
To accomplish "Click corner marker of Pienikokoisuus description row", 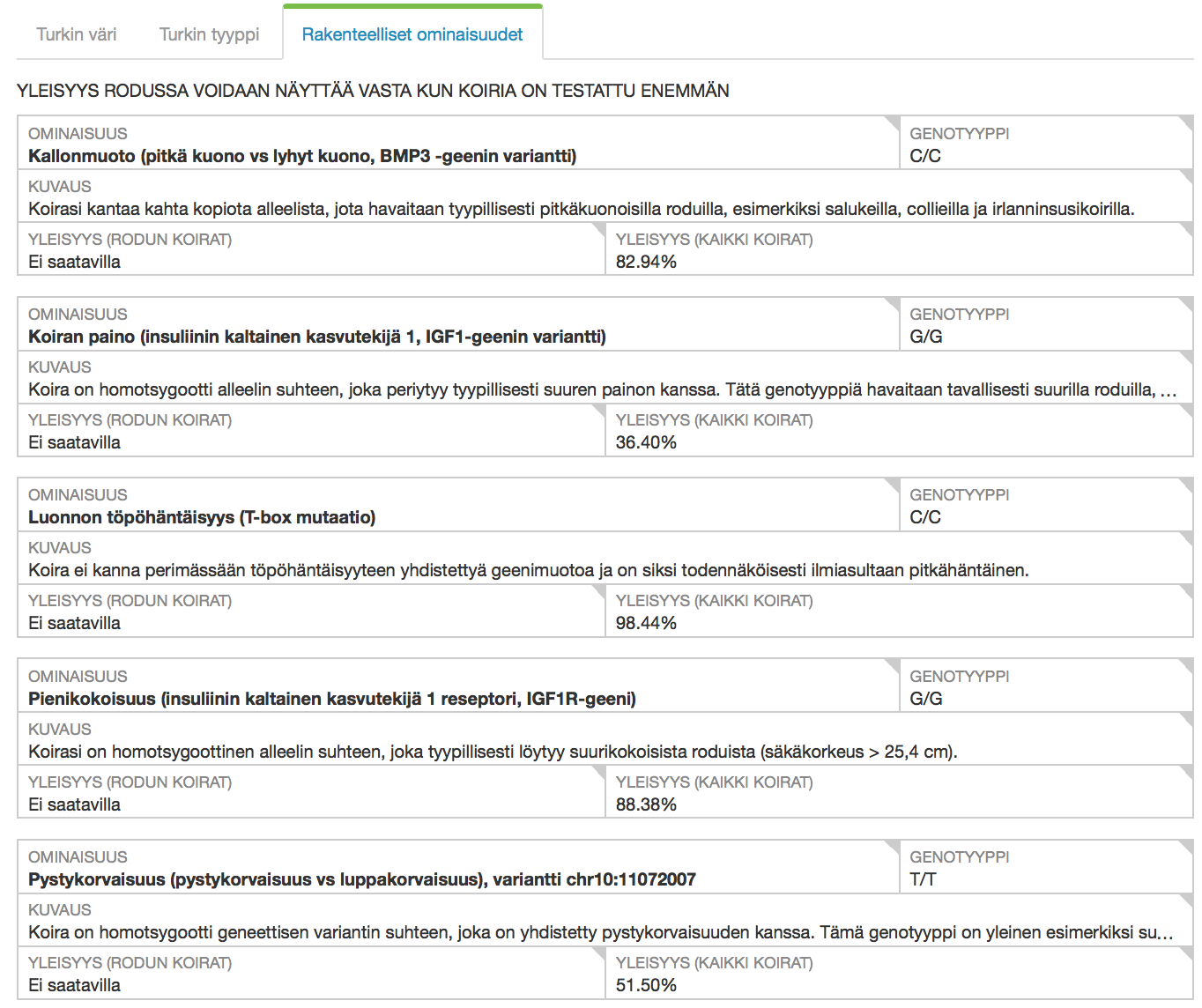I will (1187, 717).
